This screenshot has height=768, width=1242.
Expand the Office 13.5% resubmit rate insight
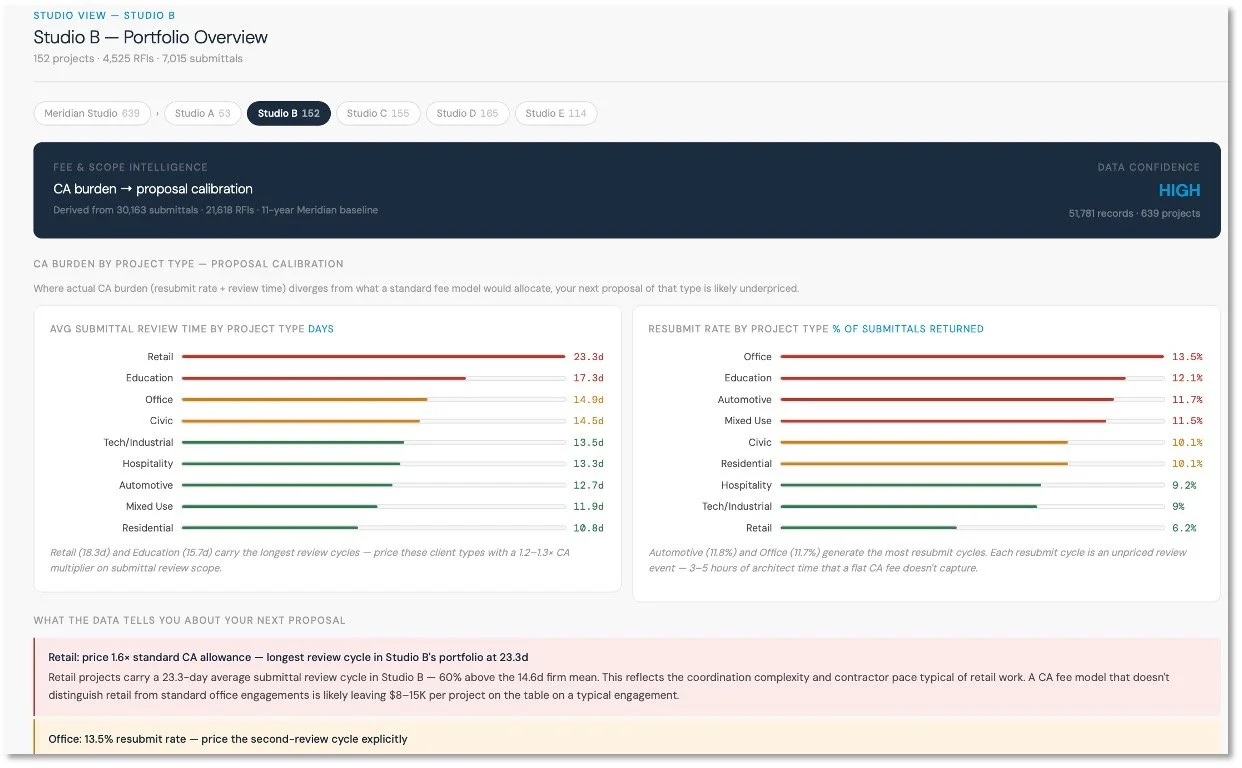627,738
